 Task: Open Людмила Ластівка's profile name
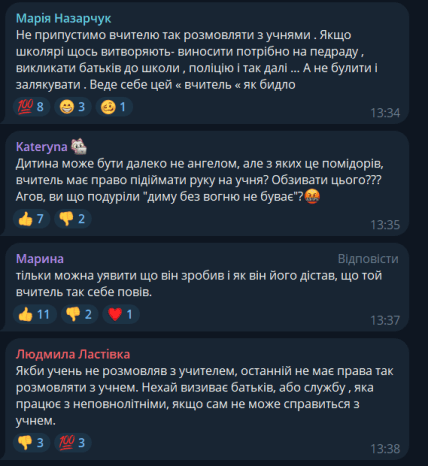[73, 354]
